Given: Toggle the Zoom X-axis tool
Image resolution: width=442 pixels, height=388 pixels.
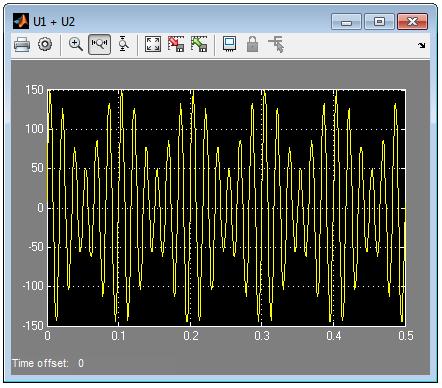Looking at the screenshot, I should tap(100, 44).
